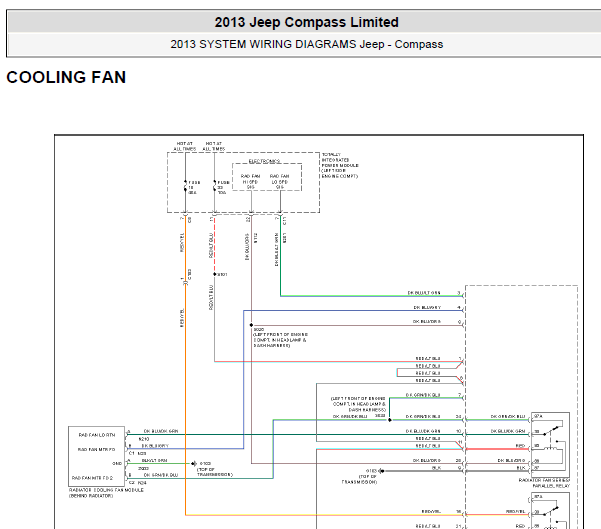Select the 'GND' label in fan module
This screenshot has height=529, width=601.
(117, 463)
